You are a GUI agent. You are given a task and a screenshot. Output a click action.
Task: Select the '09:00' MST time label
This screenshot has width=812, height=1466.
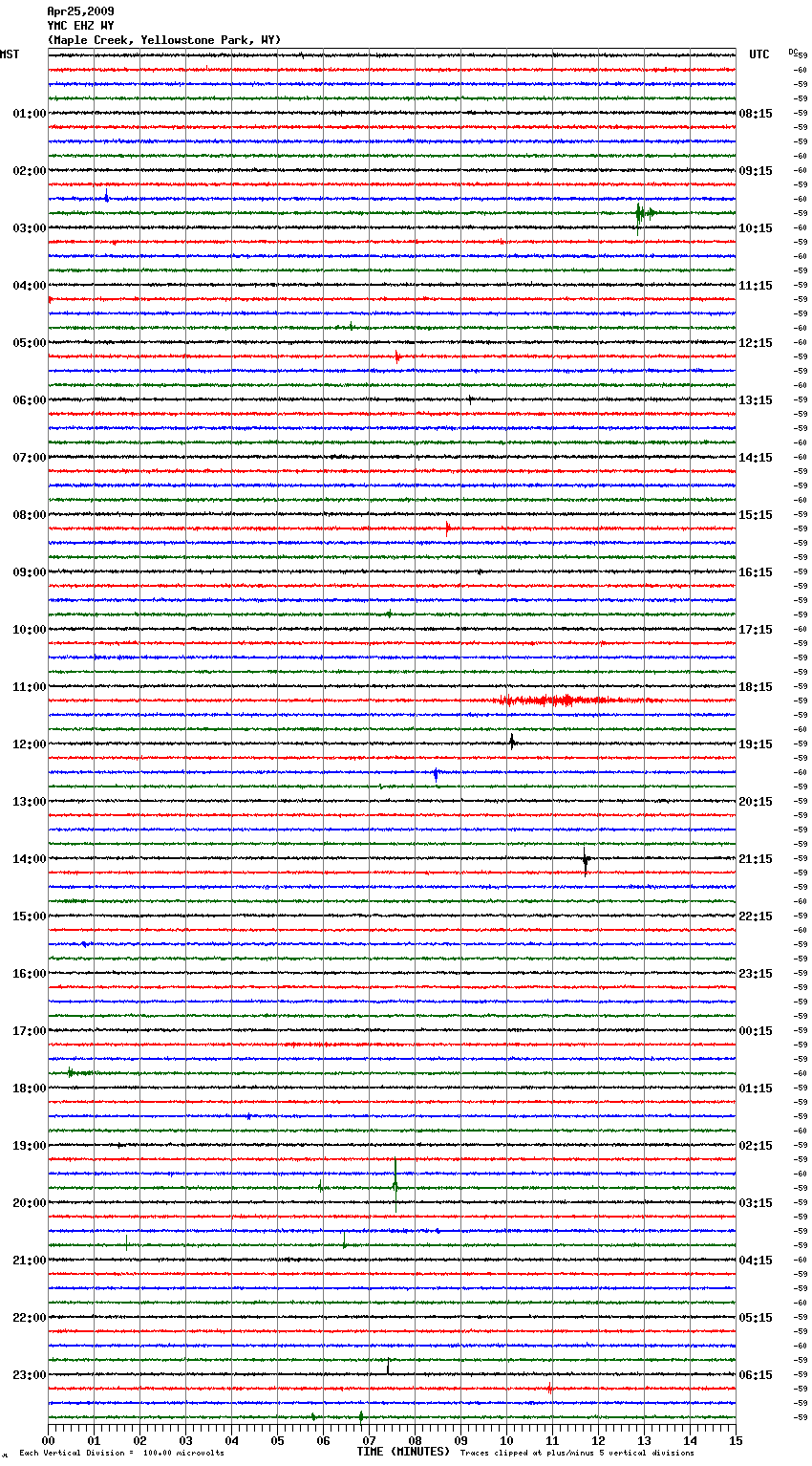(x=30, y=572)
